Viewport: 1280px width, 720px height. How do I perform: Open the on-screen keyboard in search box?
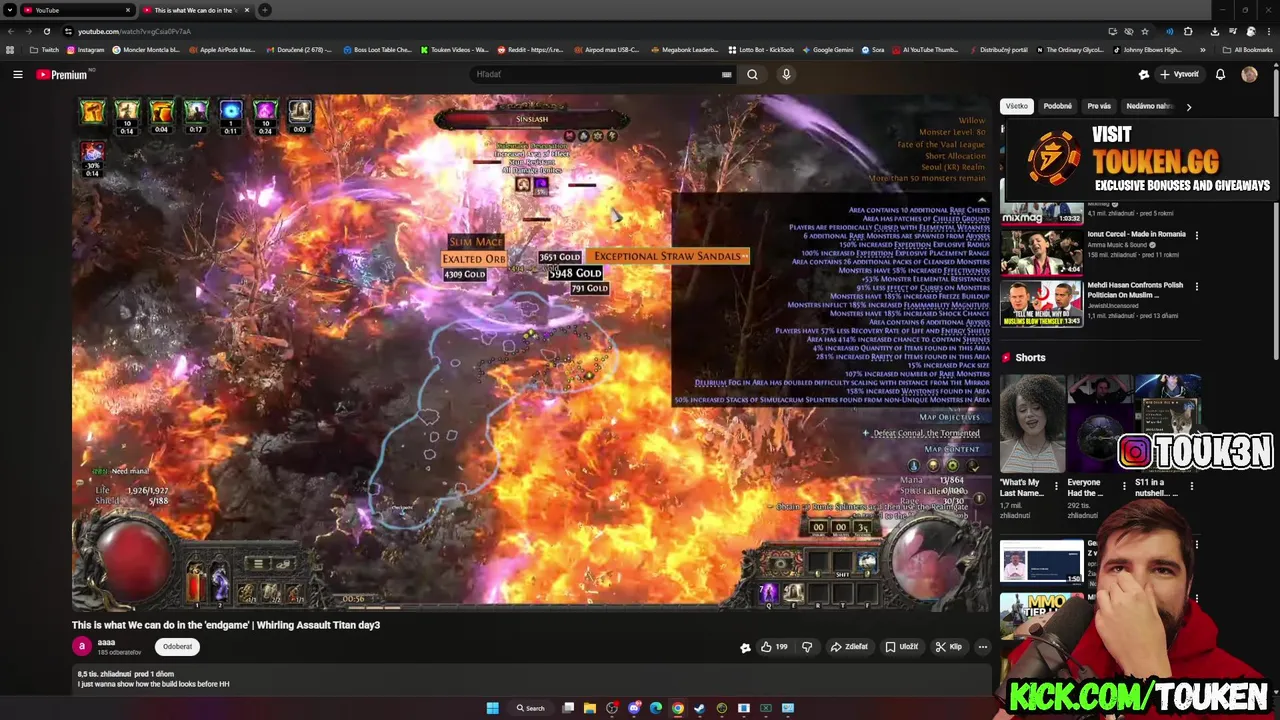[727, 74]
